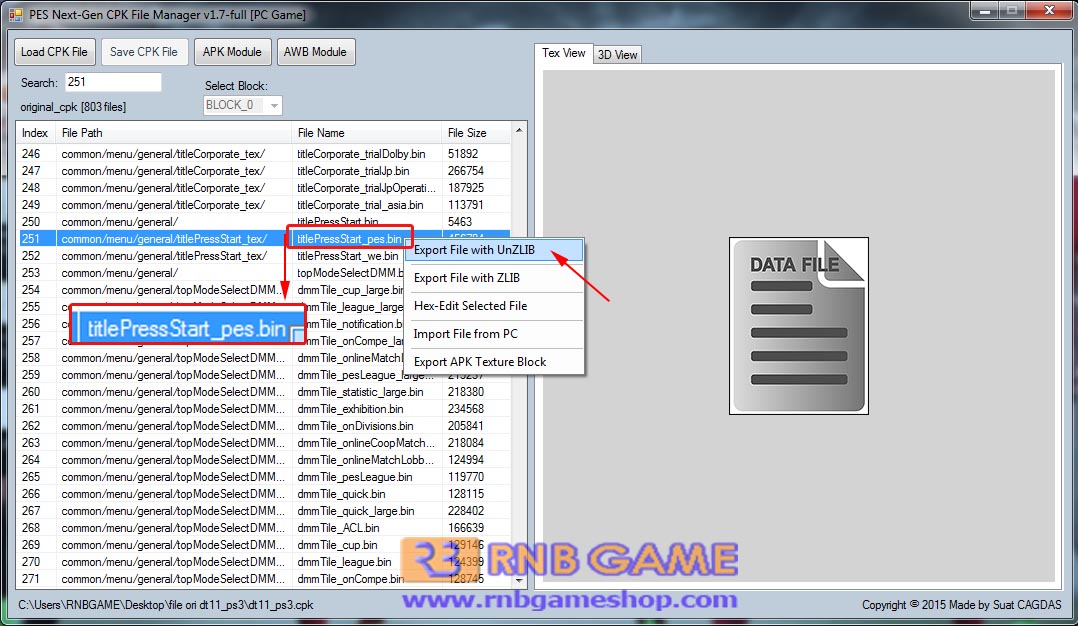Minimize the CPK File Manager window
Image resolution: width=1078 pixels, height=626 pixels.
pyautogui.click(x=984, y=10)
